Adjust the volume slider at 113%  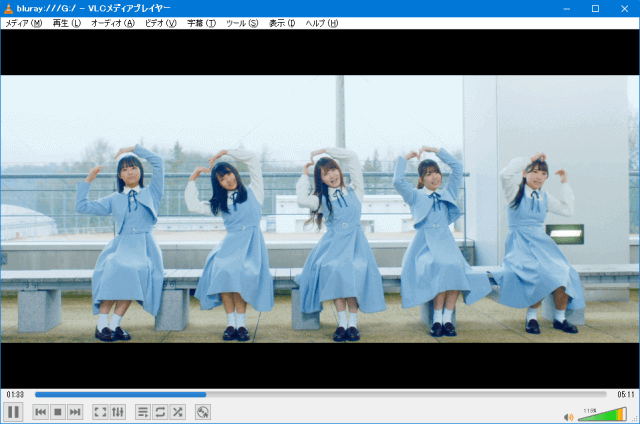[x=602, y=414]
